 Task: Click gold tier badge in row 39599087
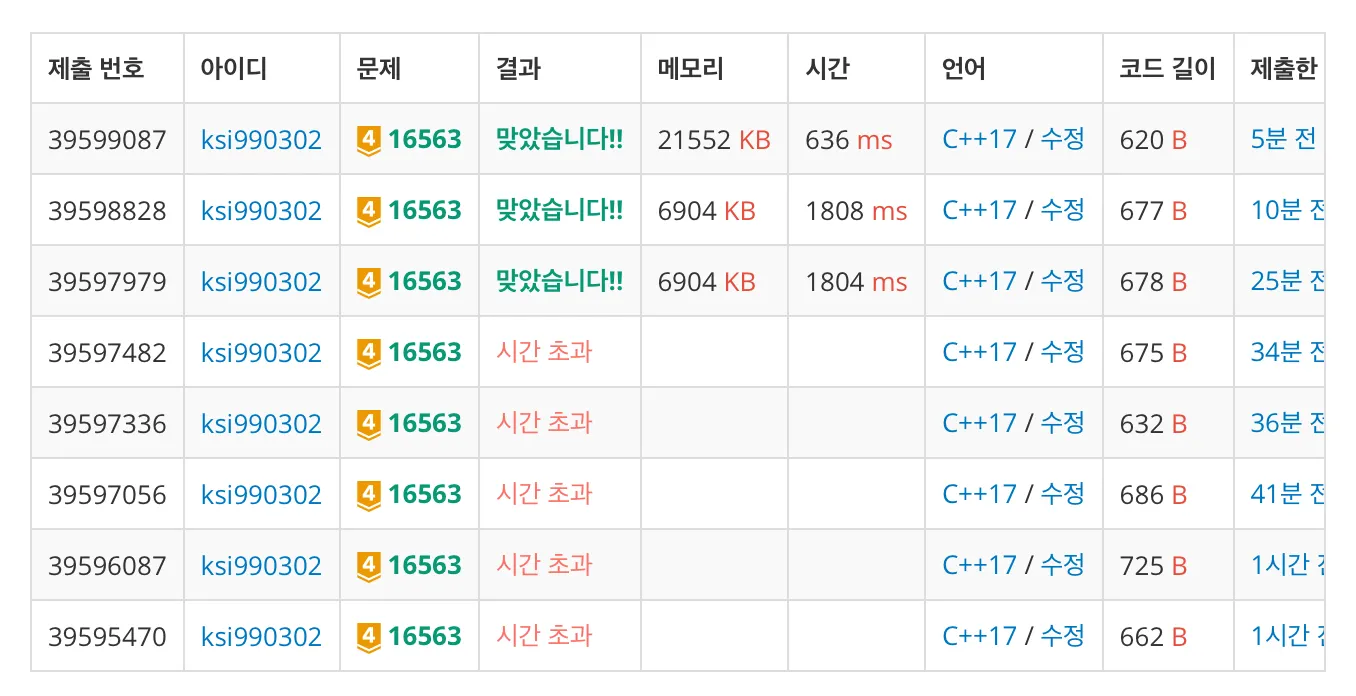tap(369, 140)
